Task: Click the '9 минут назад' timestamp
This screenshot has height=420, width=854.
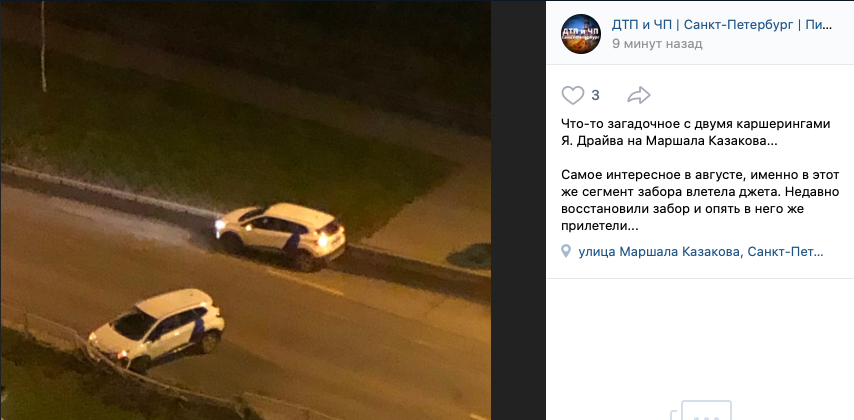Action: click(x=657, y=44)
